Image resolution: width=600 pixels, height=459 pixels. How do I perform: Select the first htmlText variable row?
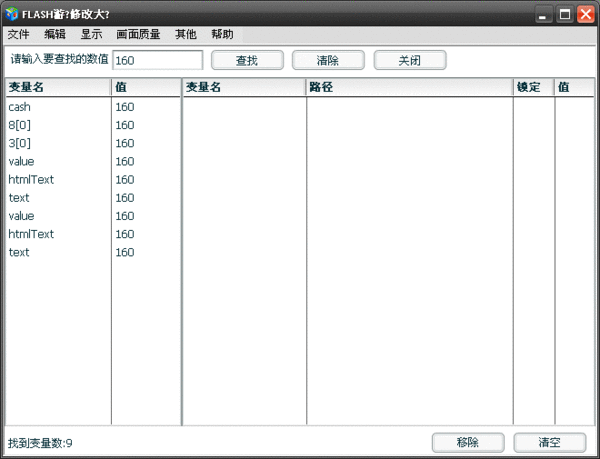(93, 179)
